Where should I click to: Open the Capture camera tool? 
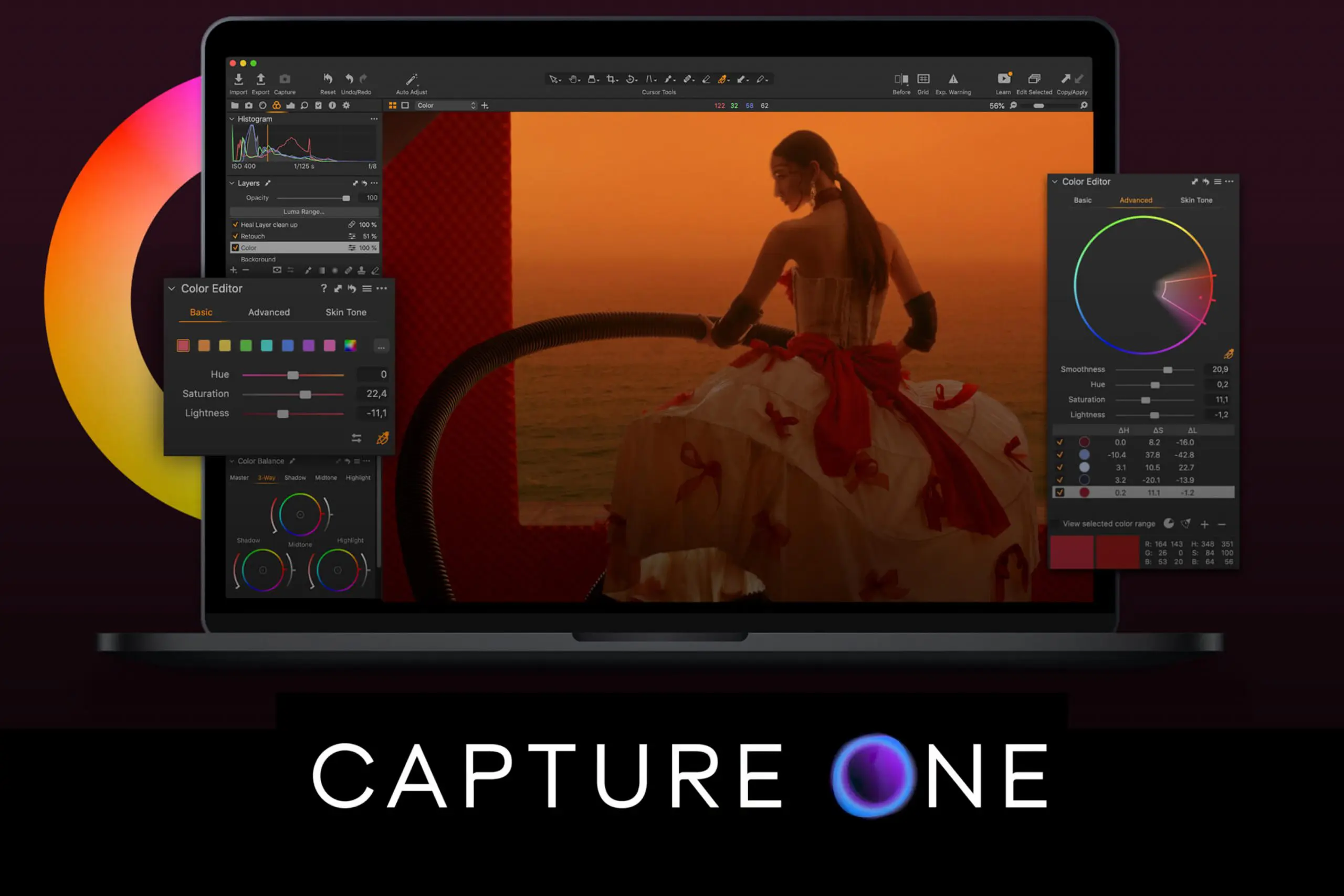pyautogui.click(x=285, y=79)
